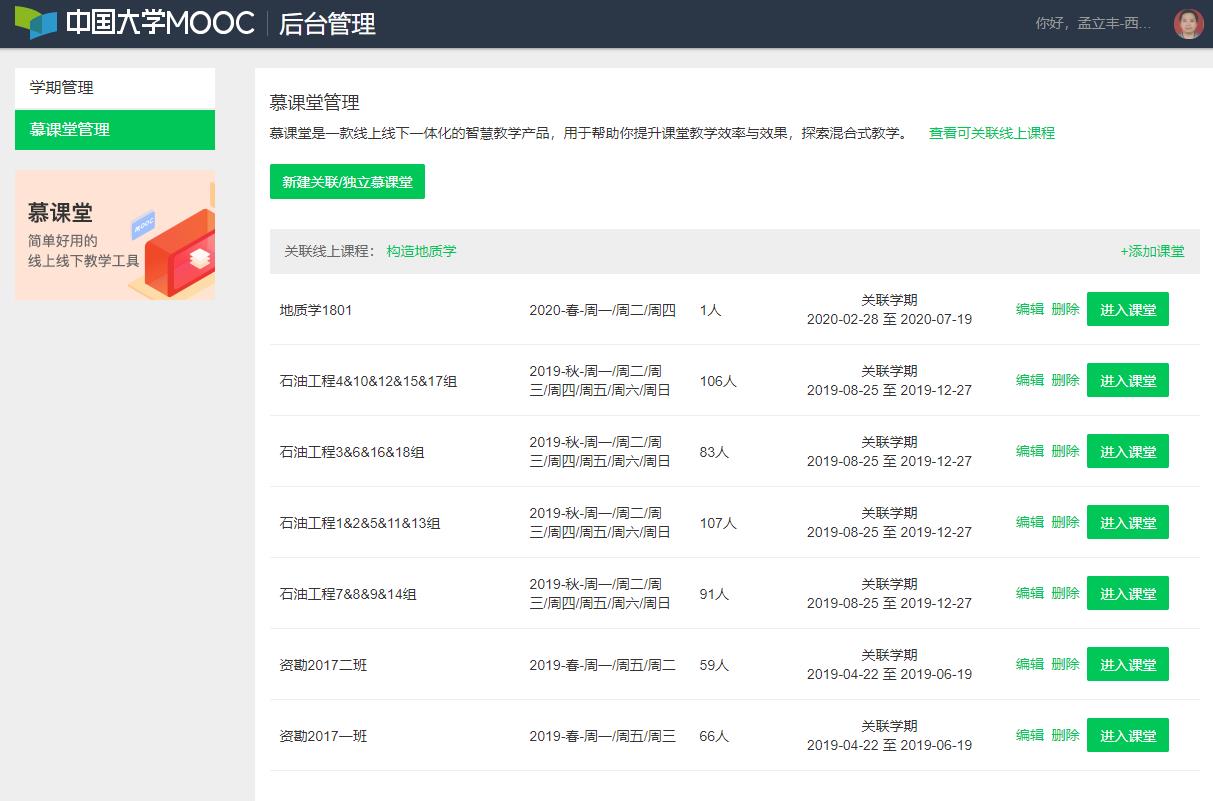
Task: Delete the 资勘2017一班 classroom
Action: (1065, 736)
